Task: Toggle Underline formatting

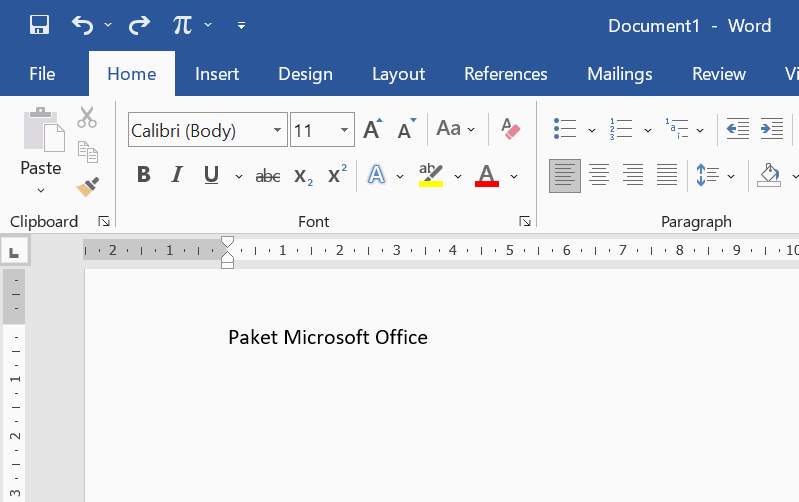Action: [211, 175]
